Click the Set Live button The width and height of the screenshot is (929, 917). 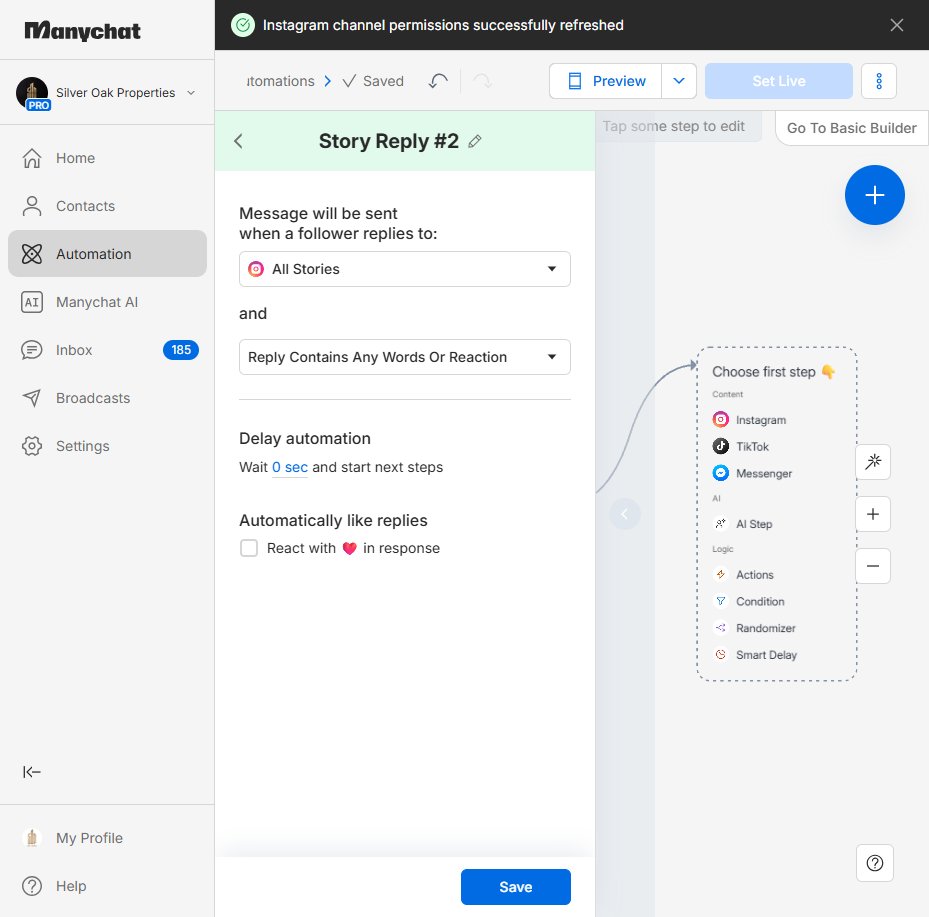click(779, 81)
